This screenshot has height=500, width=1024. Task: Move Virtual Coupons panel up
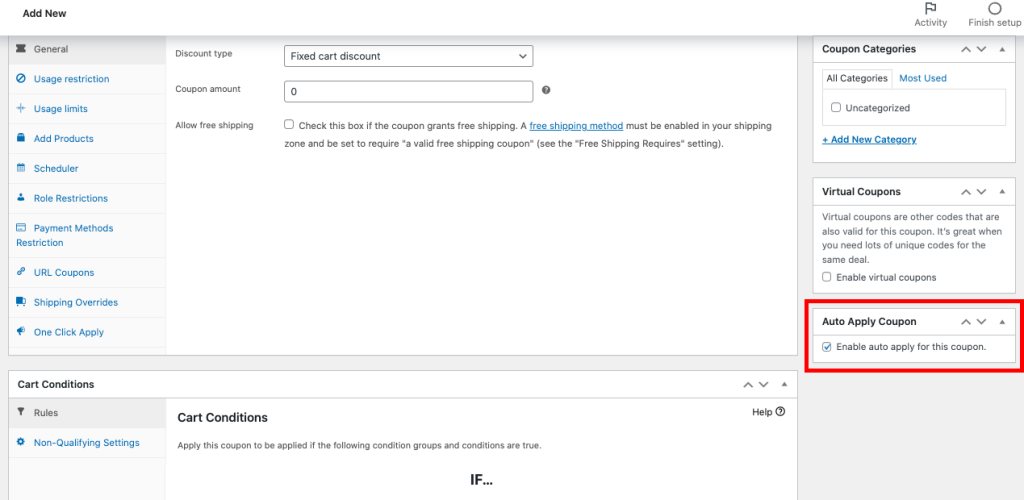click(965, 192)
